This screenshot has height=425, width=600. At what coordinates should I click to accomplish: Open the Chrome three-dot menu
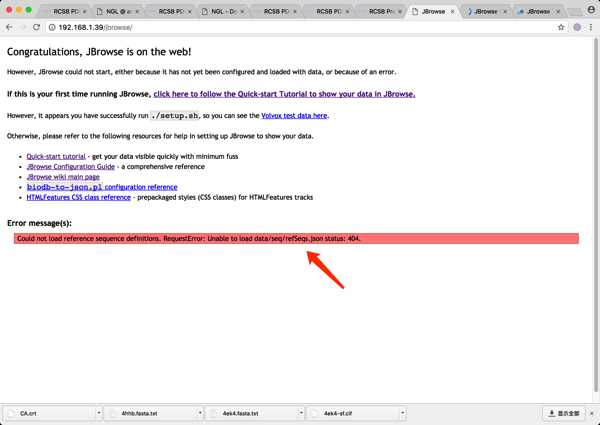click(591, 27)
